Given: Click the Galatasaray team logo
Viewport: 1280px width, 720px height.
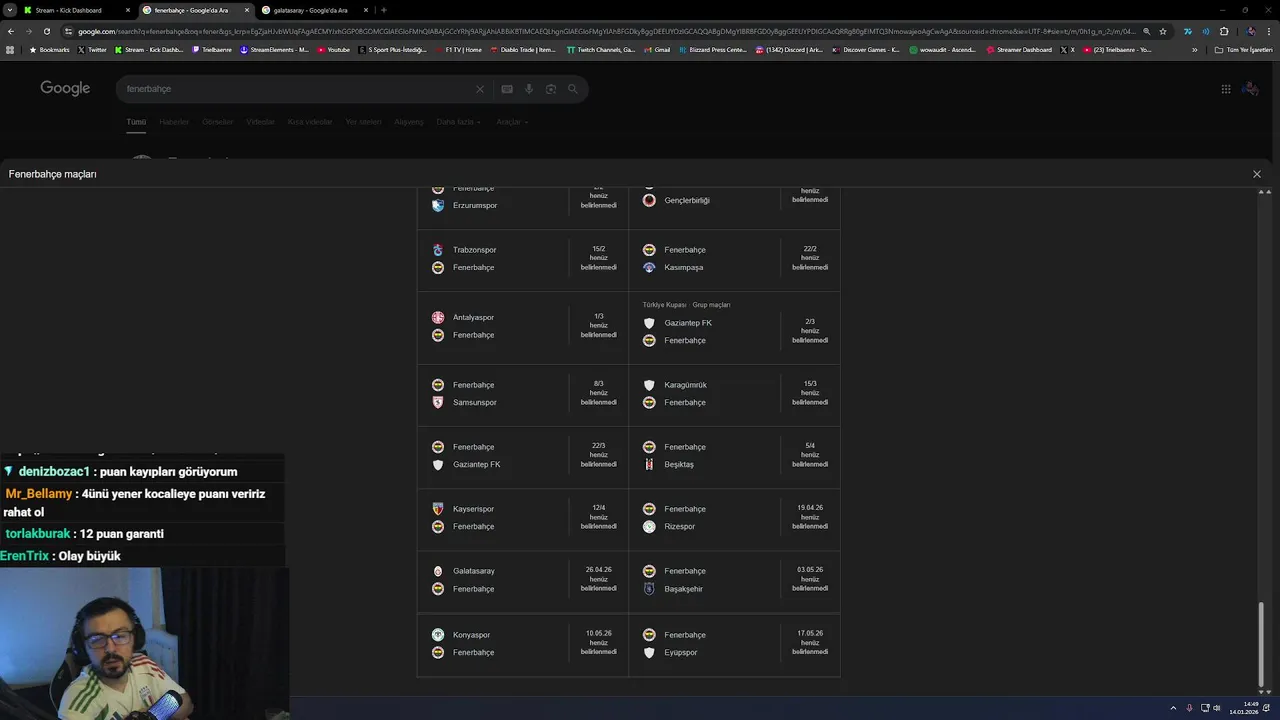Looking at the screenshot, I should click(x=438, y=571).
